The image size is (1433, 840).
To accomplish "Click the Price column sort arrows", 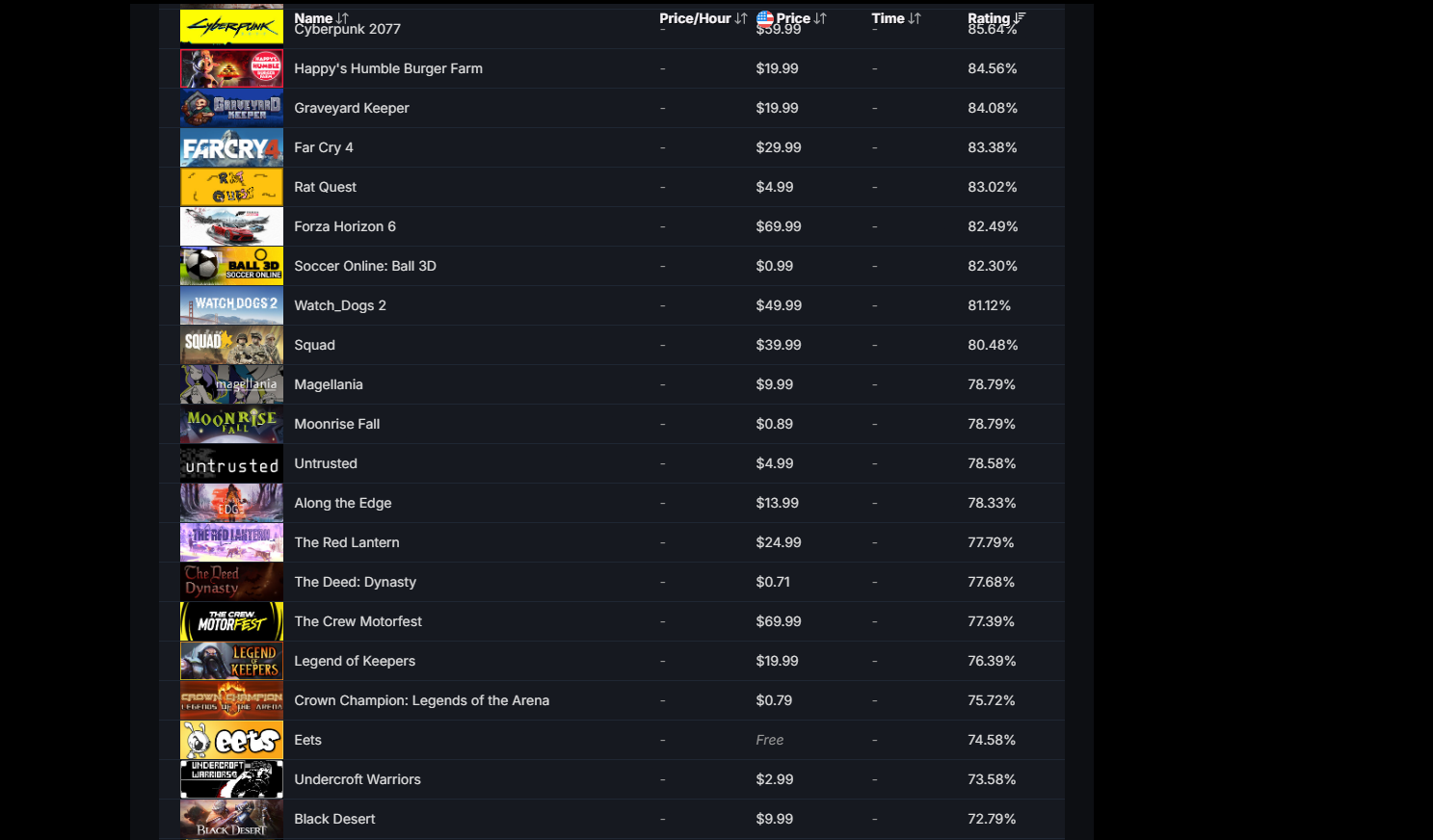I will (820, 18).
